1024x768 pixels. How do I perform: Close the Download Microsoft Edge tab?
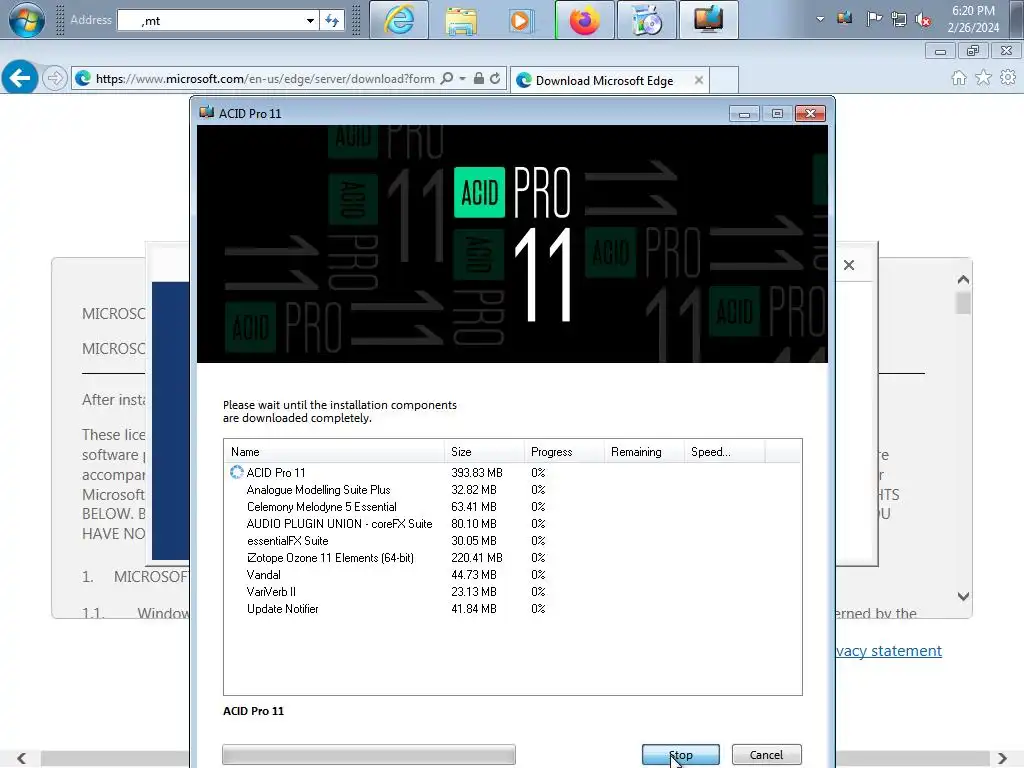click(699, 80)
